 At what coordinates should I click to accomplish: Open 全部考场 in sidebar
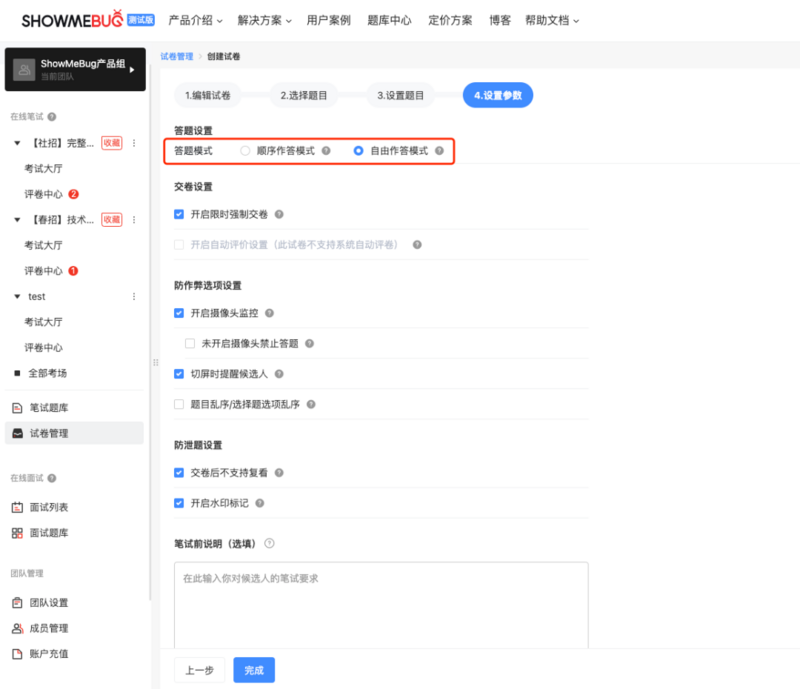pos(47,373)
